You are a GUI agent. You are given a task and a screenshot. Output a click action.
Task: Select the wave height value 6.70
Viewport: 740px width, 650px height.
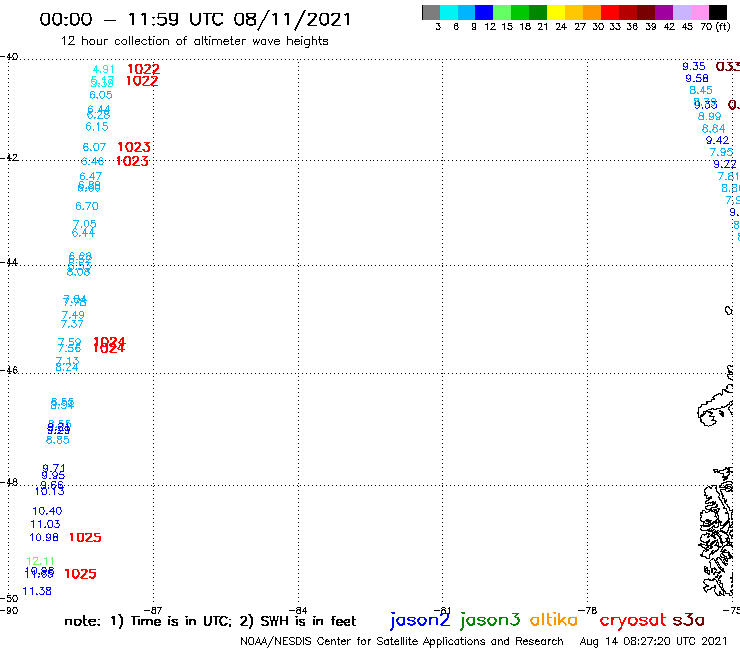pyautogui.click(x=87, y=206)
